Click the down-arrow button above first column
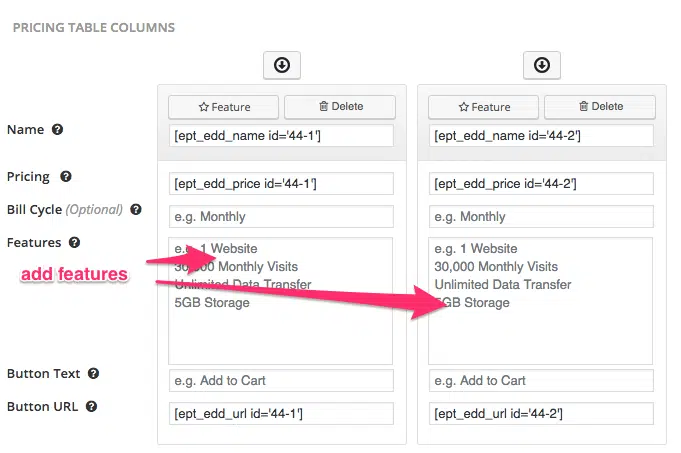The height and width of the screenshot is (453, 681). tap(282, 65)
